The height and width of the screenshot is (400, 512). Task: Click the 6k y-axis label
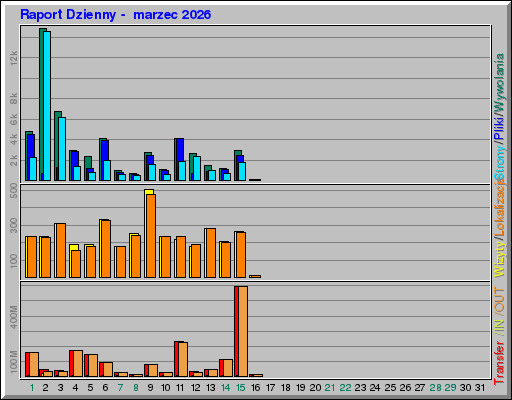[x=14, y=119]
